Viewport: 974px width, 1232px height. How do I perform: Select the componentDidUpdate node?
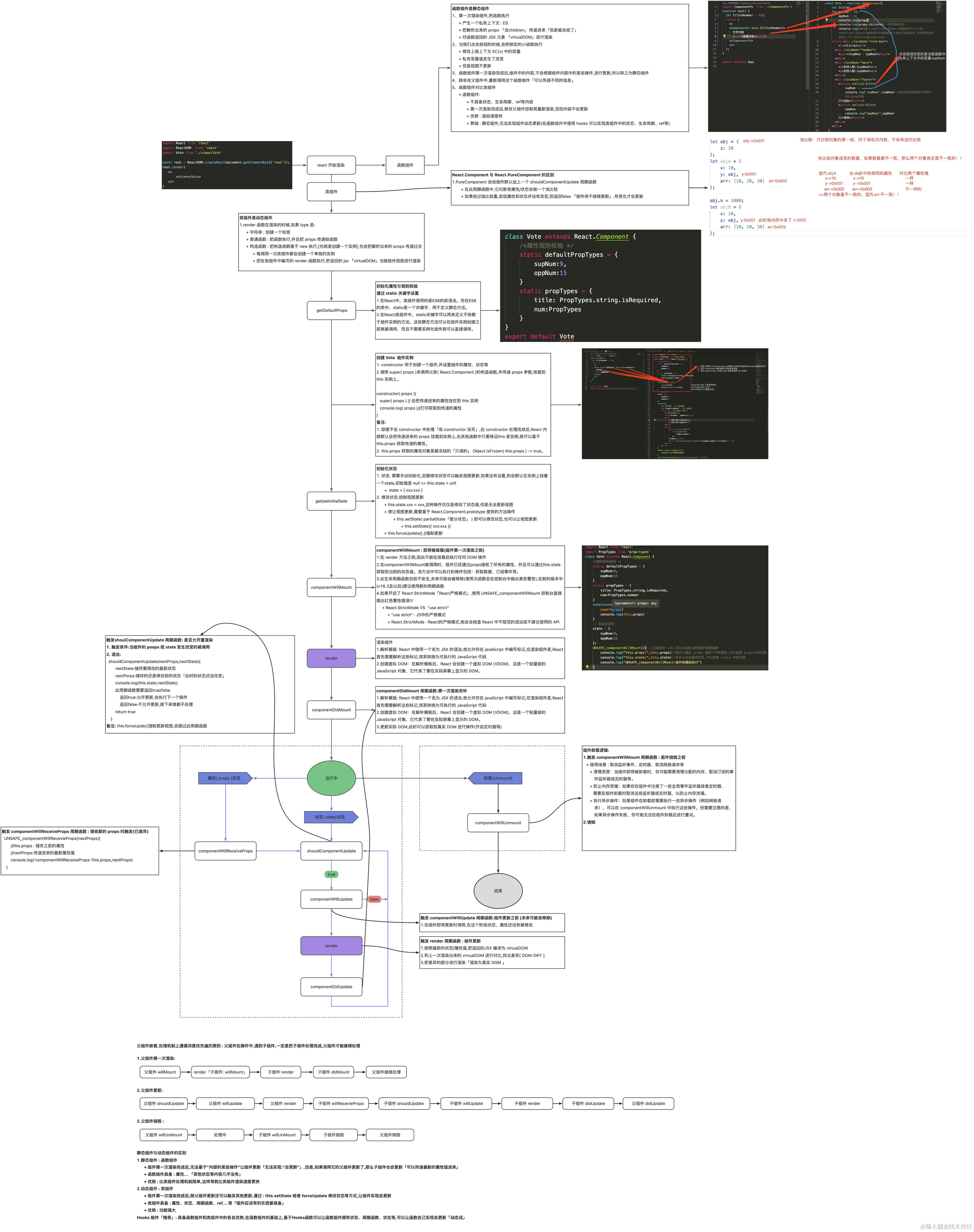click(x=331, y=987)
